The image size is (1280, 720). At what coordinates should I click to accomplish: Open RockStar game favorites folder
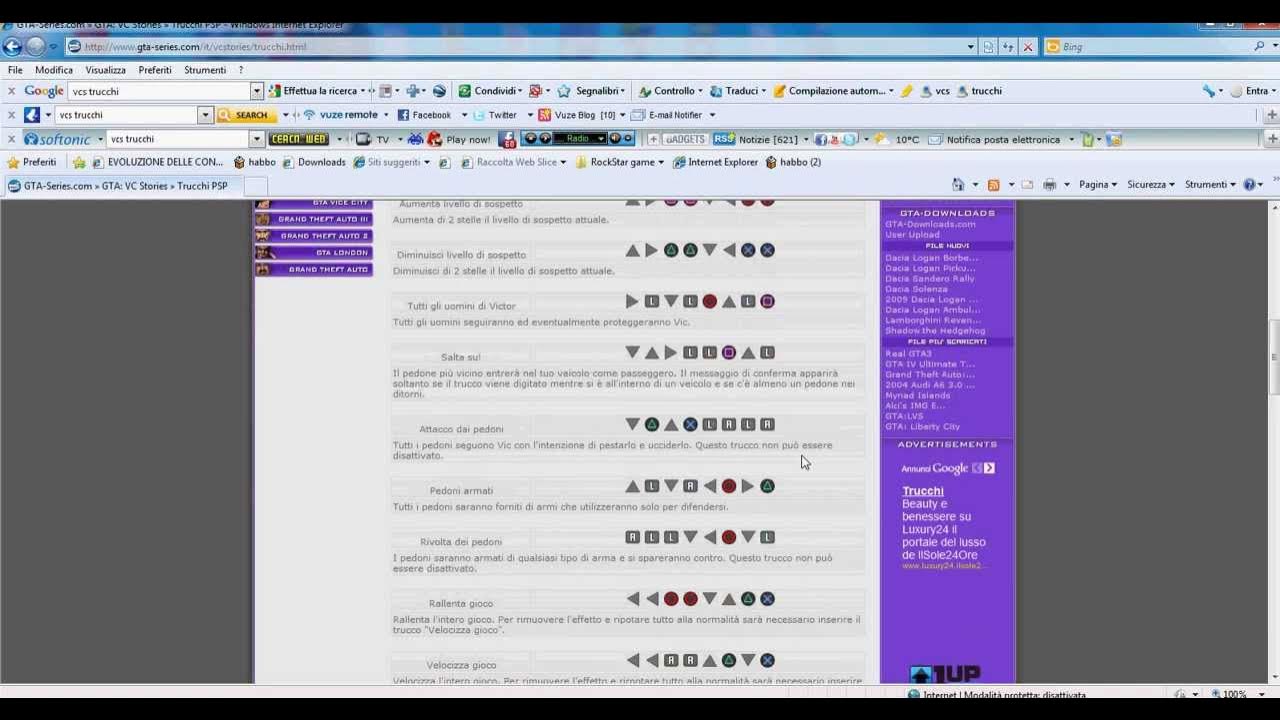click(x=619, y=162)
